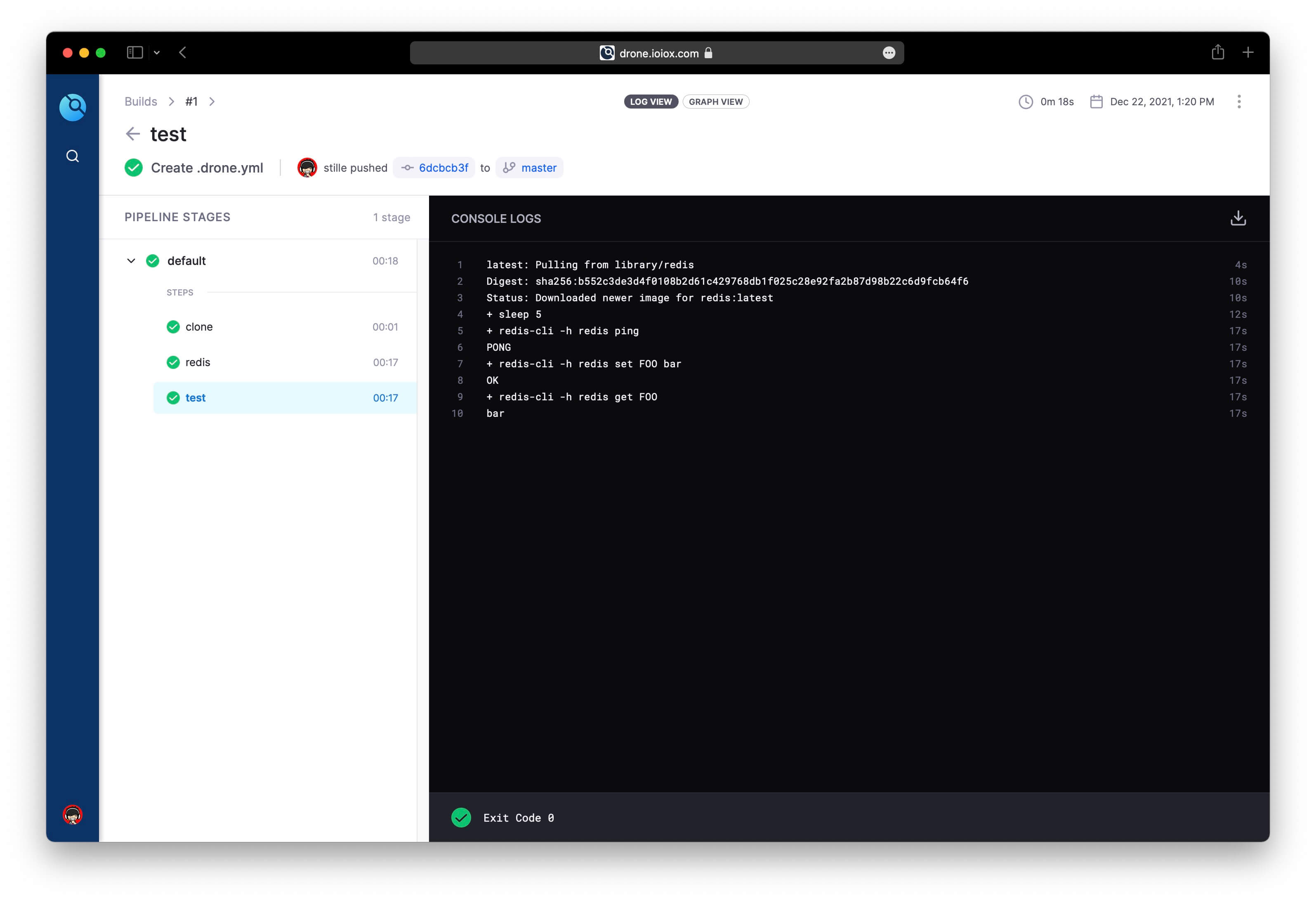Download the console logs

[1238, 218]
